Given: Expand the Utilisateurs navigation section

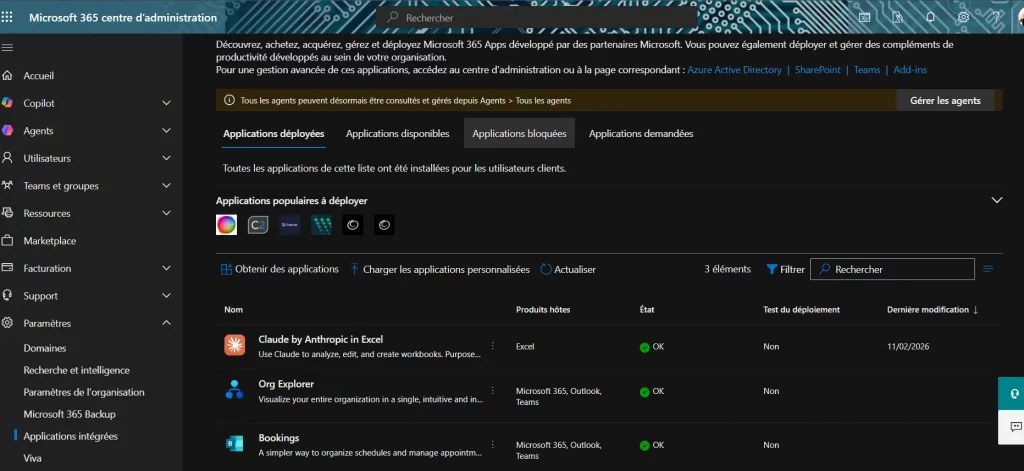Looking at the screenshot, I should coord(166,158).
